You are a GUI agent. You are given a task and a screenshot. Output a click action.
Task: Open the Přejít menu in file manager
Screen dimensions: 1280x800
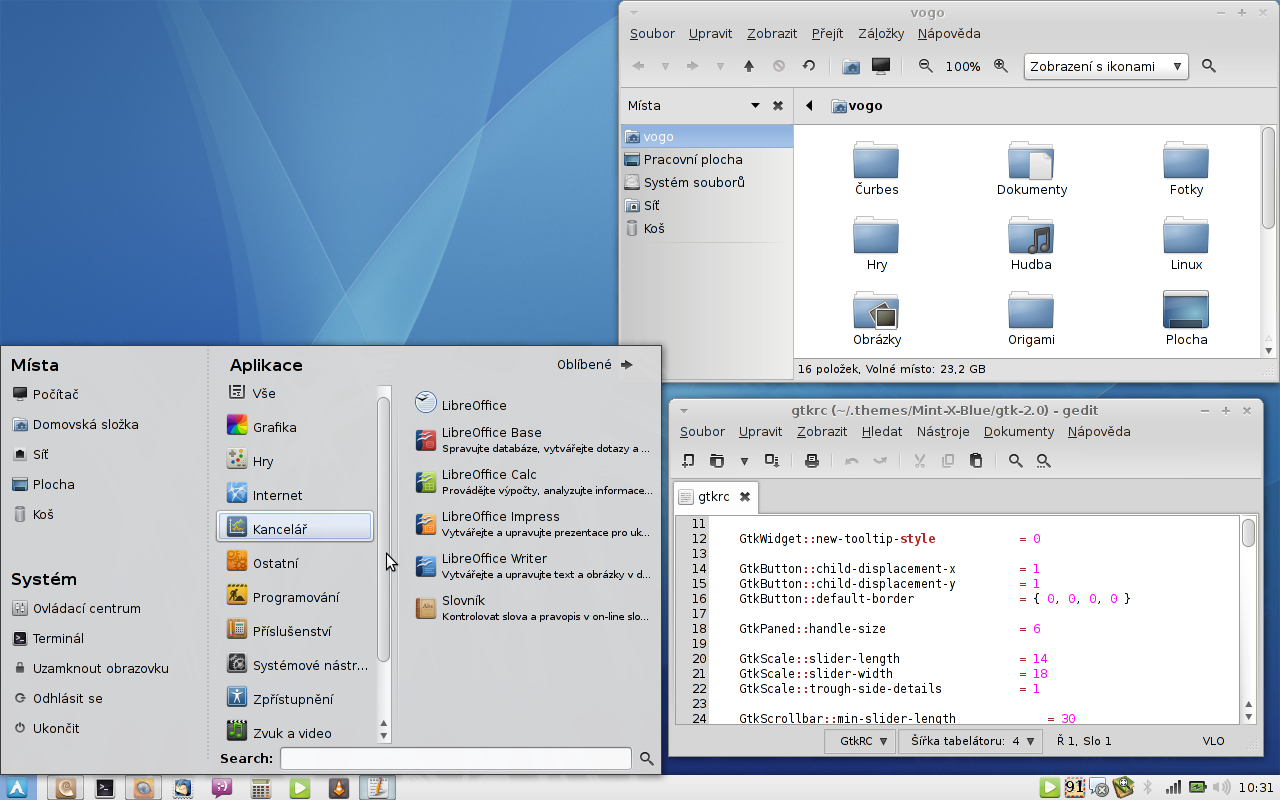tap(827, 33)
